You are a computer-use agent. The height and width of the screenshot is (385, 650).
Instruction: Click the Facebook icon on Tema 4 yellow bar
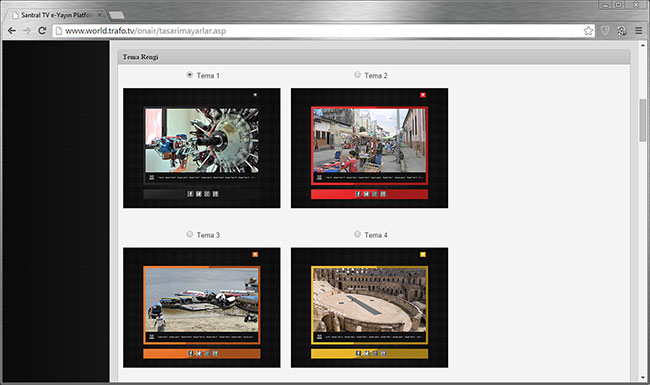point(358,353)
